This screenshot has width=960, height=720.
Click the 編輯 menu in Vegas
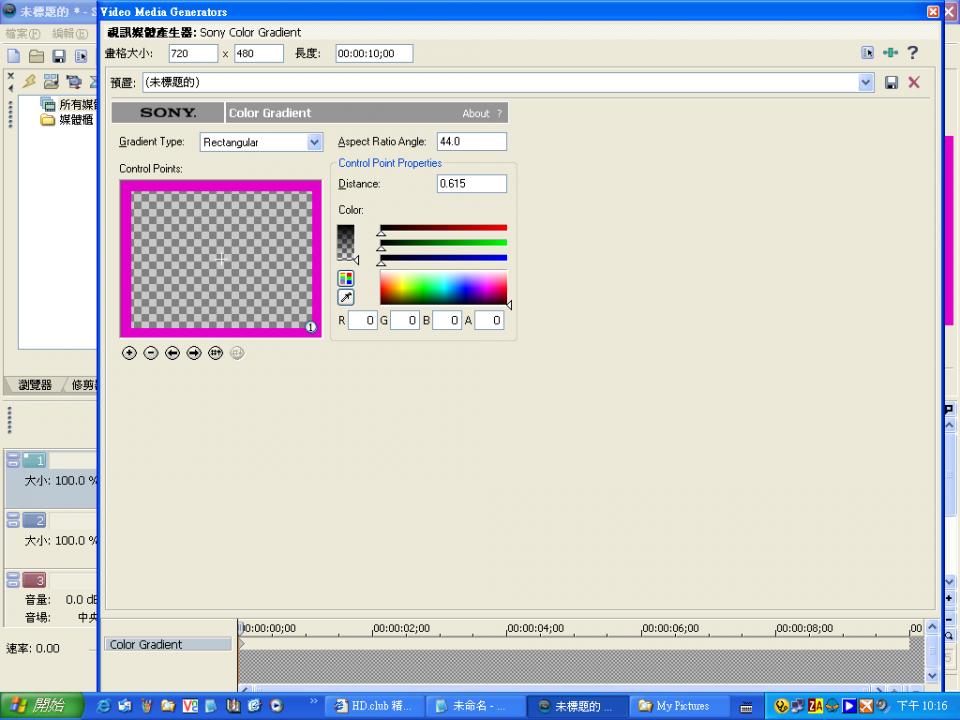70,33
